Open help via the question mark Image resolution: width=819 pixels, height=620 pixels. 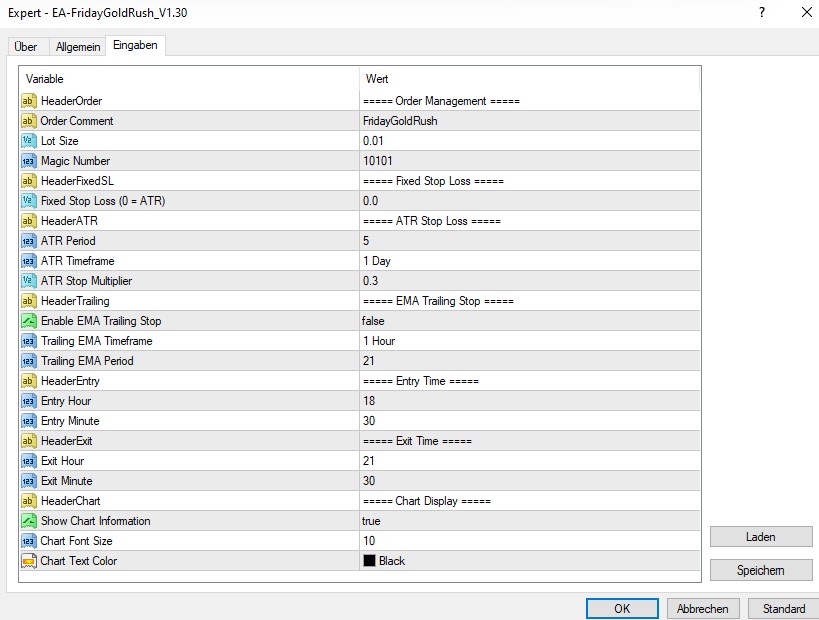pos(762,12)
